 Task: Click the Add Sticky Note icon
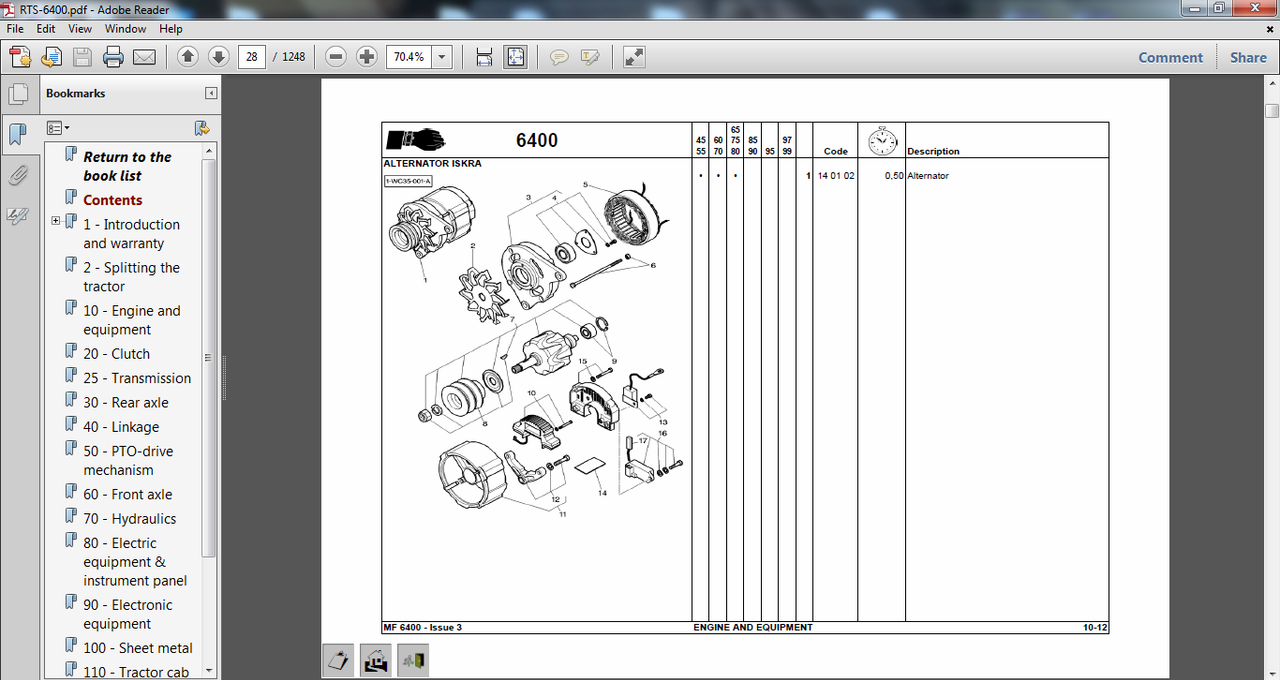(559, 57)
